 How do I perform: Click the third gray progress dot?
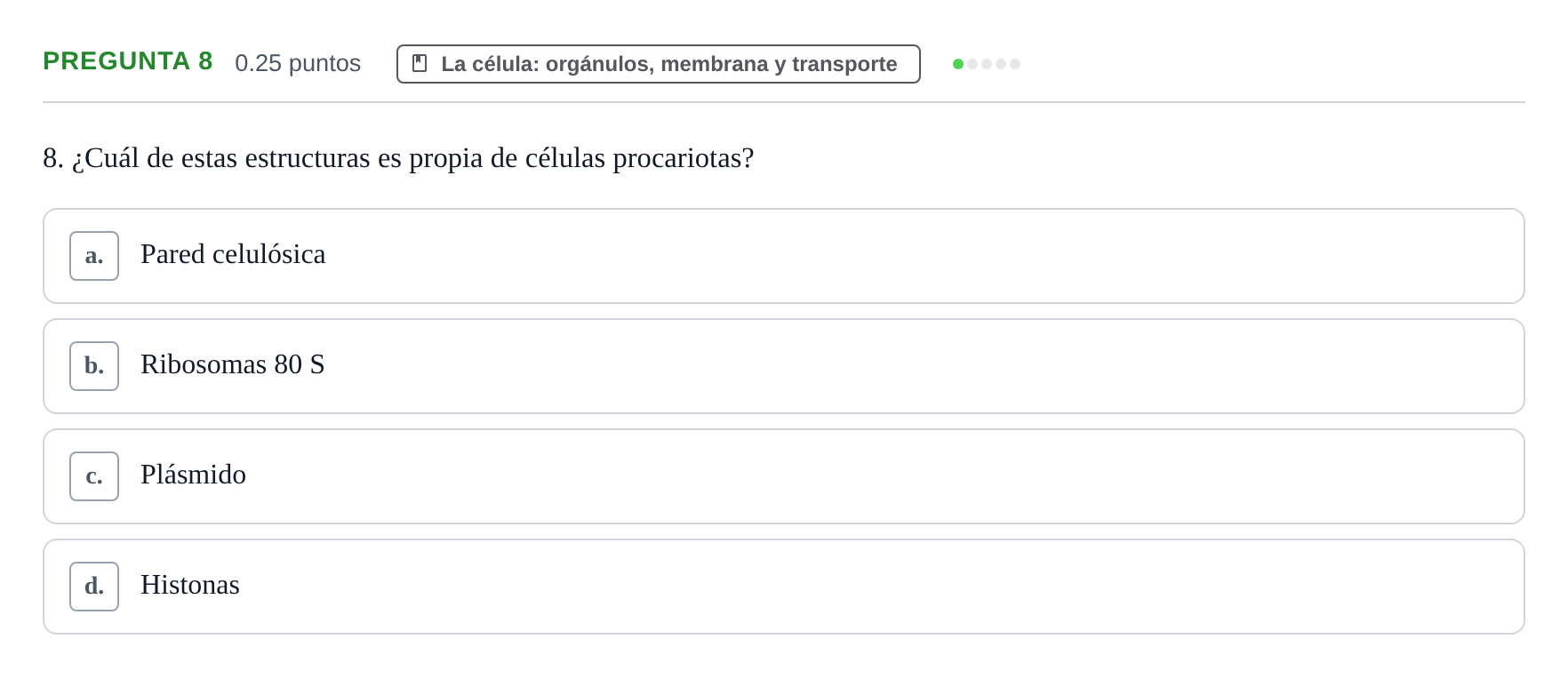[x=987, y=64]
